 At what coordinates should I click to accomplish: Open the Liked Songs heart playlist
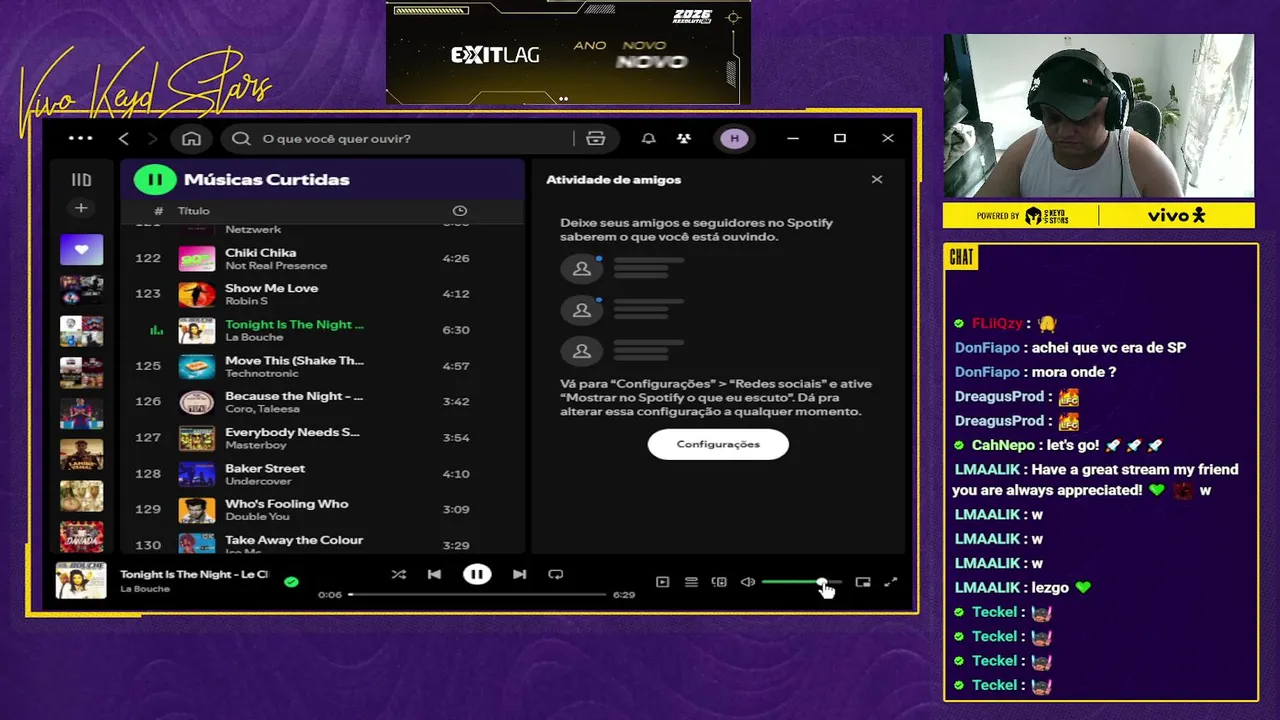click(x=81, y=249)
